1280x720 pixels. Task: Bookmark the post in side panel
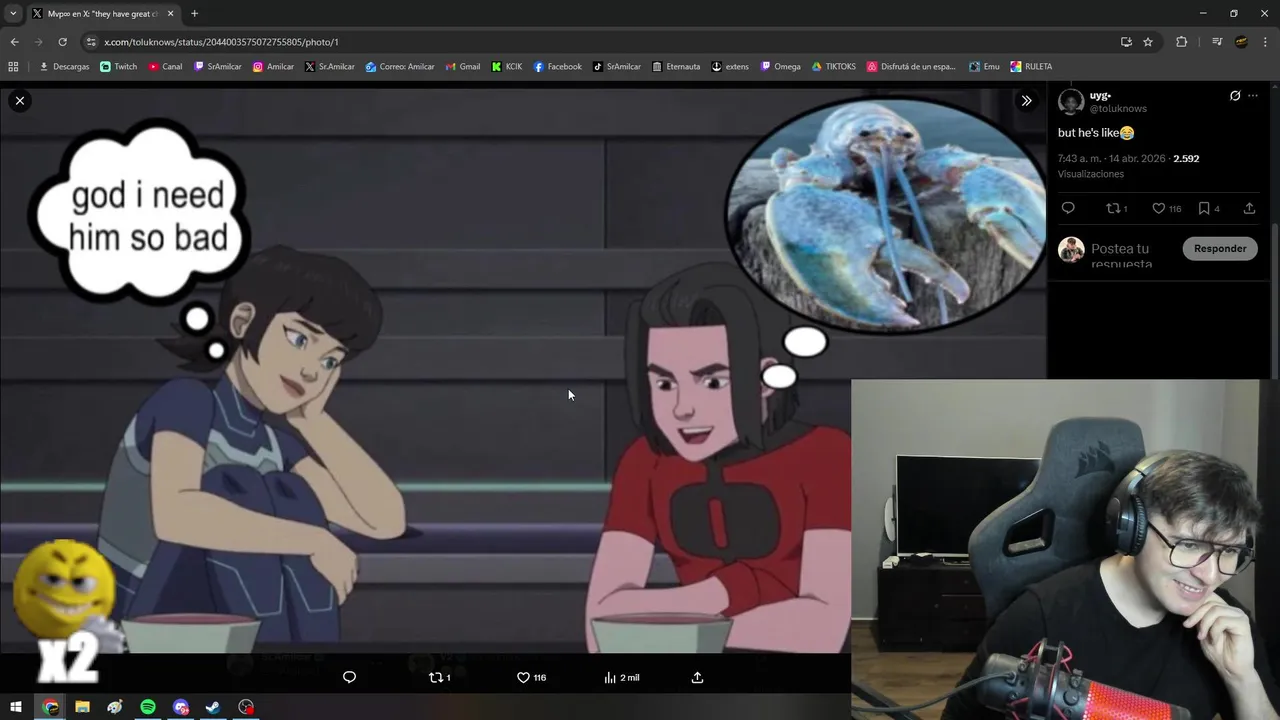click(x=1209, y=208)
